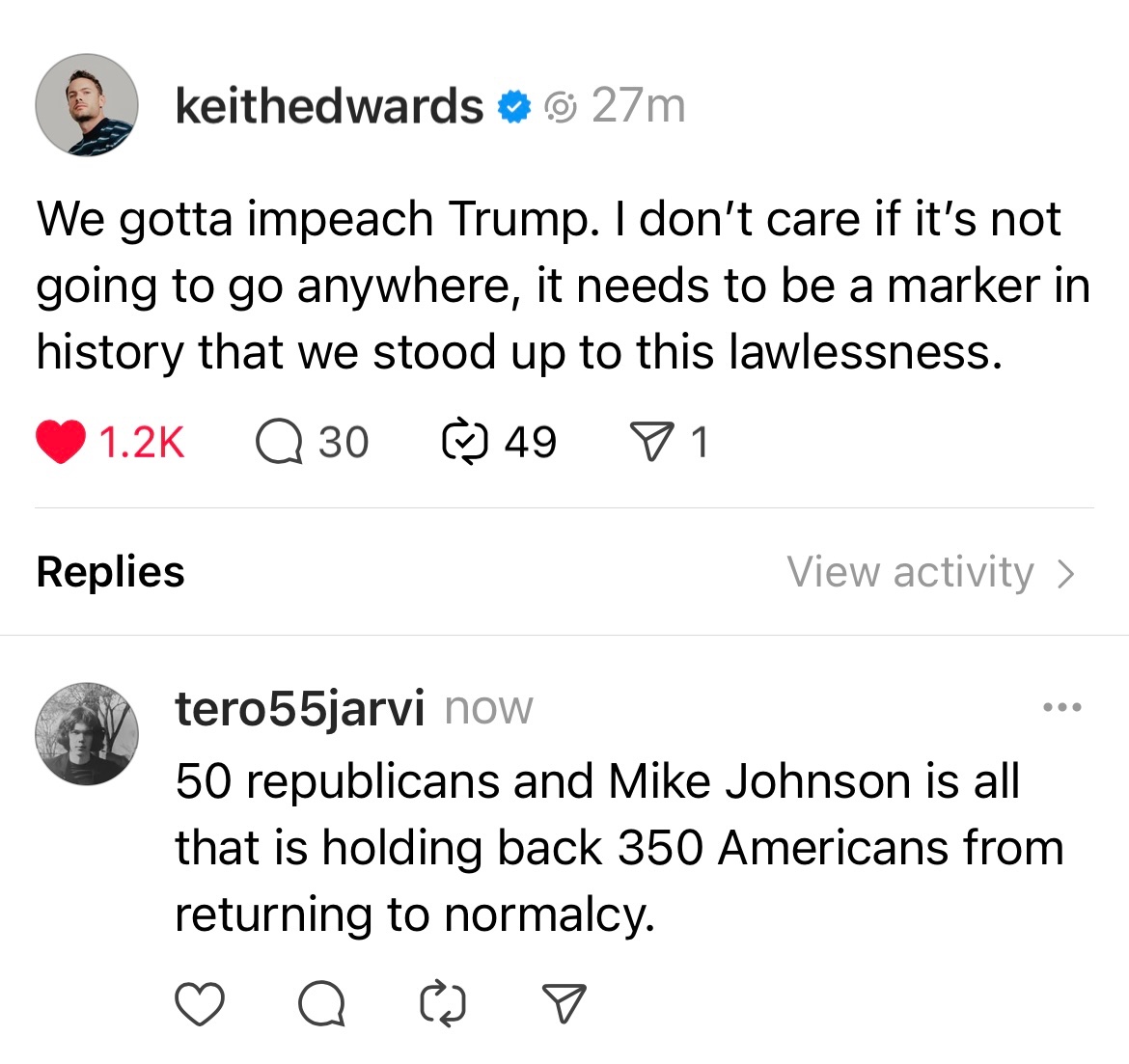Unlike keithedwards' post via red heart
Screen dimensions: 1129x1064
[x=61, y=443]
